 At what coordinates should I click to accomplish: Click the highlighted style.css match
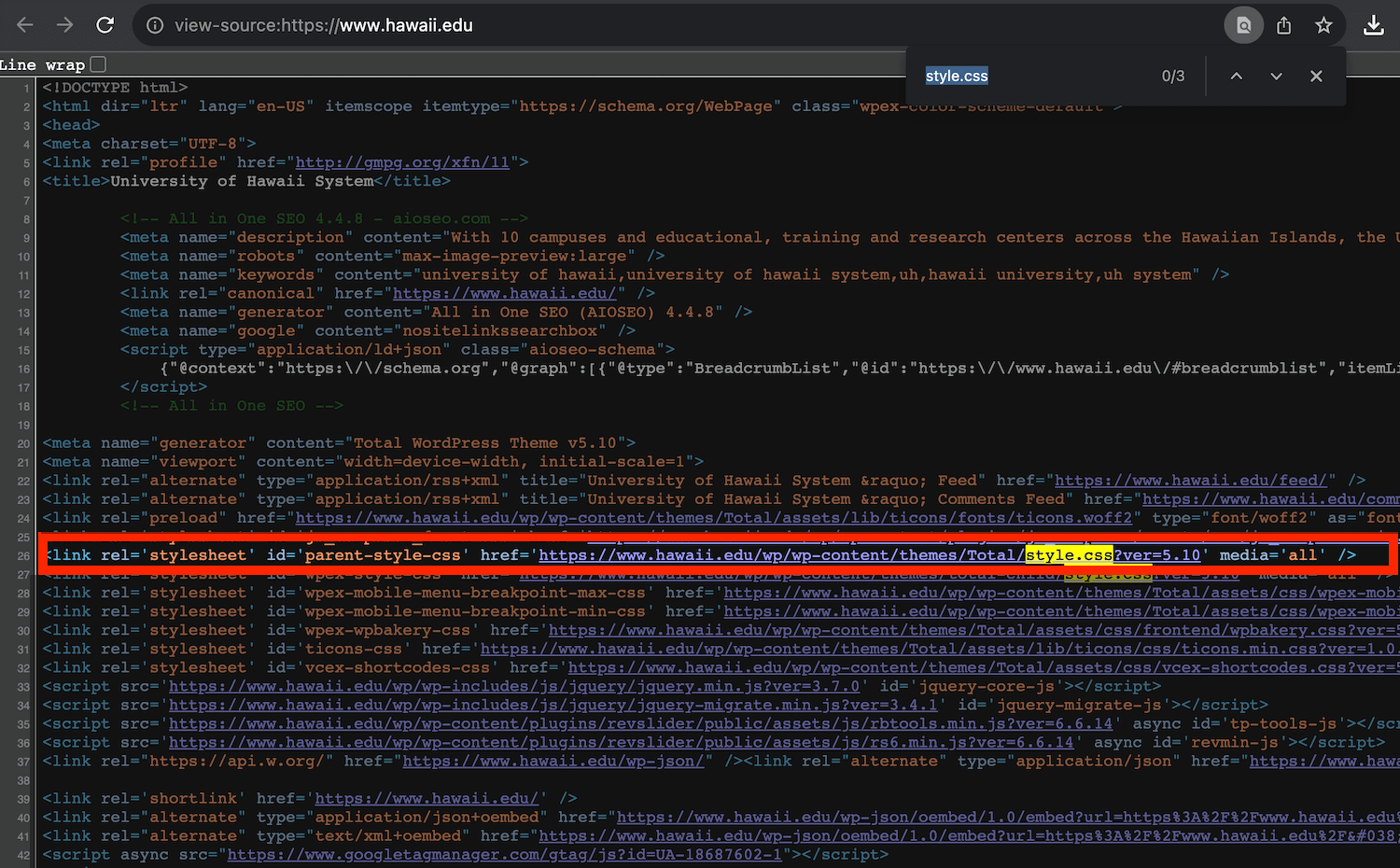click(x=1069, y=554)
